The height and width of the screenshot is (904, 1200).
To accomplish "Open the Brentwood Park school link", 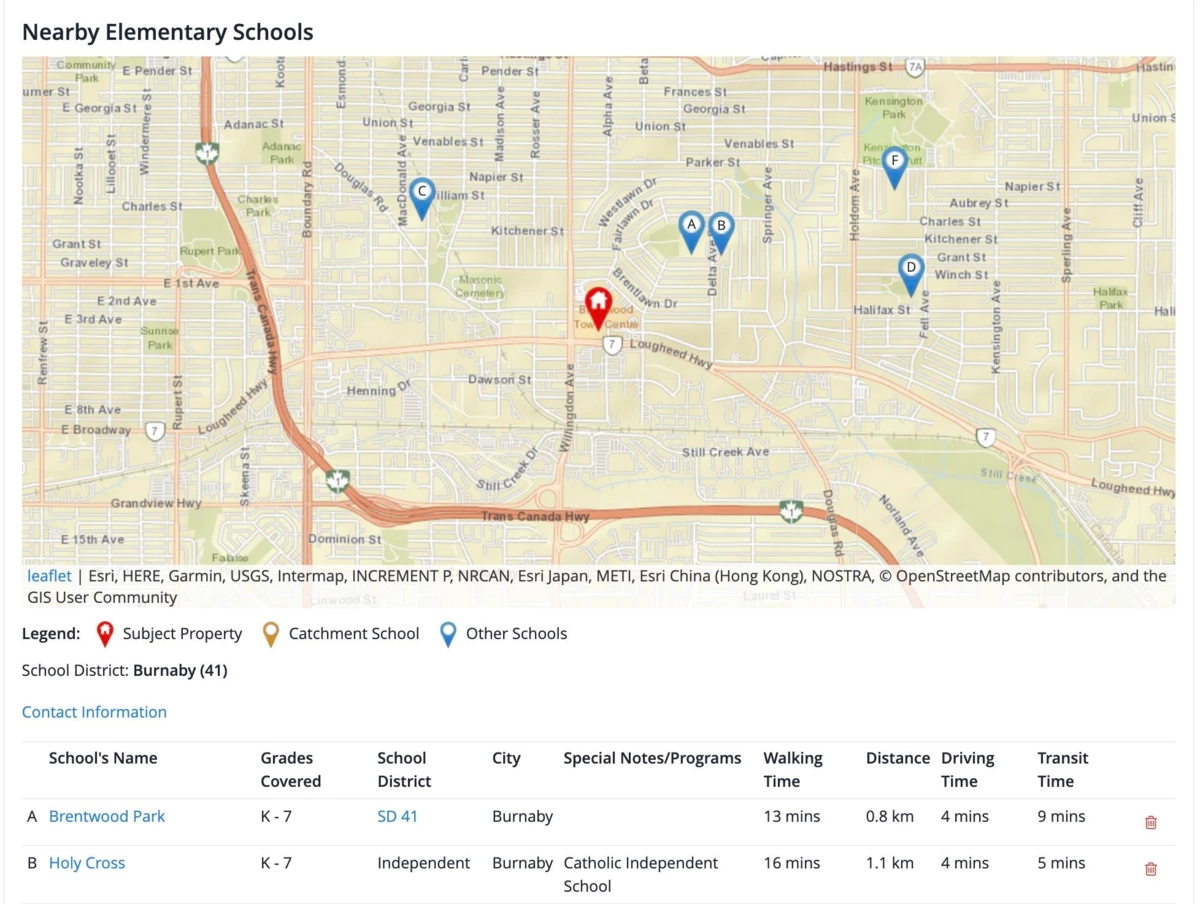I will click(x=107, y=816).
